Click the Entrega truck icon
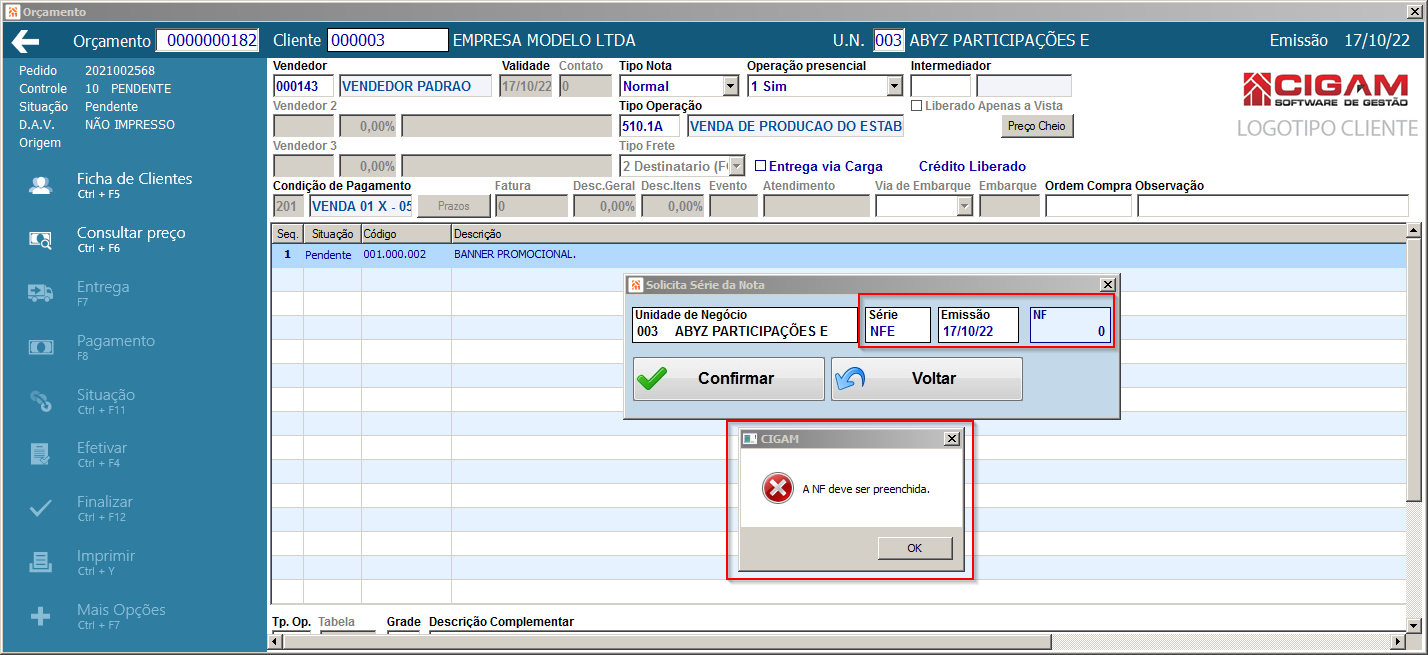 click(x=40, y=293)
